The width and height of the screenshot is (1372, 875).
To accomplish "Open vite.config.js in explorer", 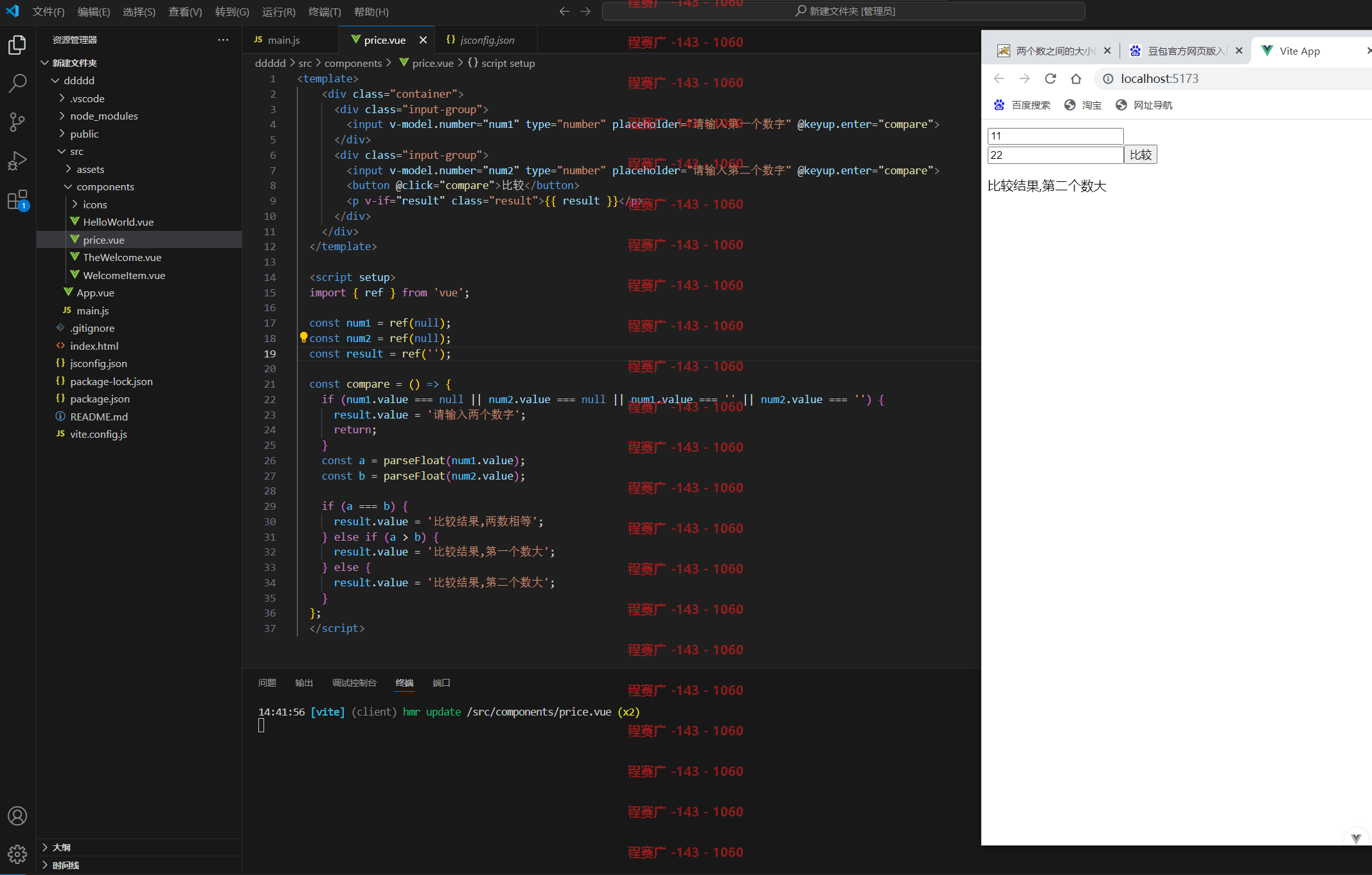I will click(x=139, y=434).
